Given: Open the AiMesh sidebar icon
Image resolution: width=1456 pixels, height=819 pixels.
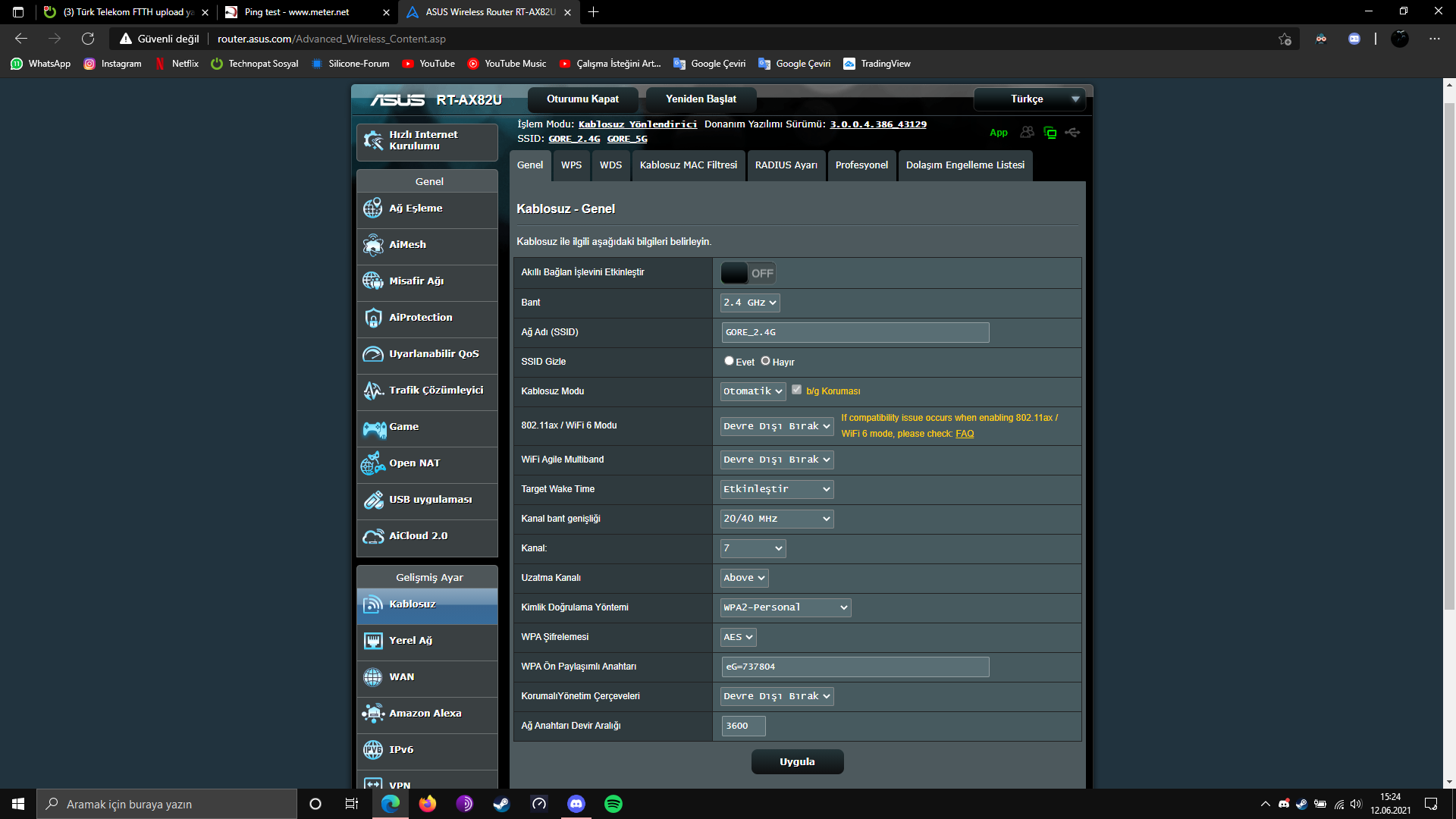Looking at the screenshot, I should pos(372,245).
